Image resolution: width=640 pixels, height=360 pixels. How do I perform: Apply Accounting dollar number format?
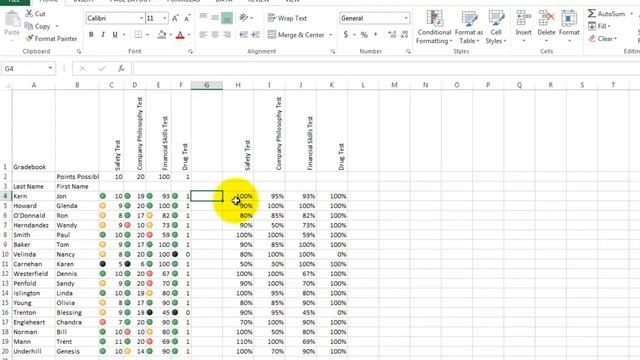(346, 35)
